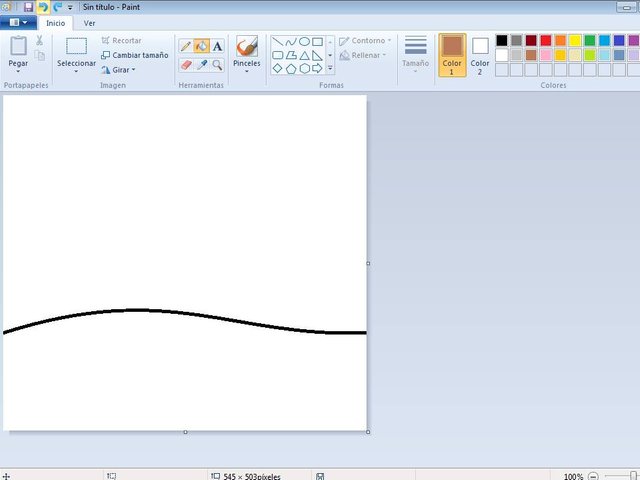Screen dimensions: 640x480
Task: Select the Eraser tool
Action: click(x=186, y=65)
